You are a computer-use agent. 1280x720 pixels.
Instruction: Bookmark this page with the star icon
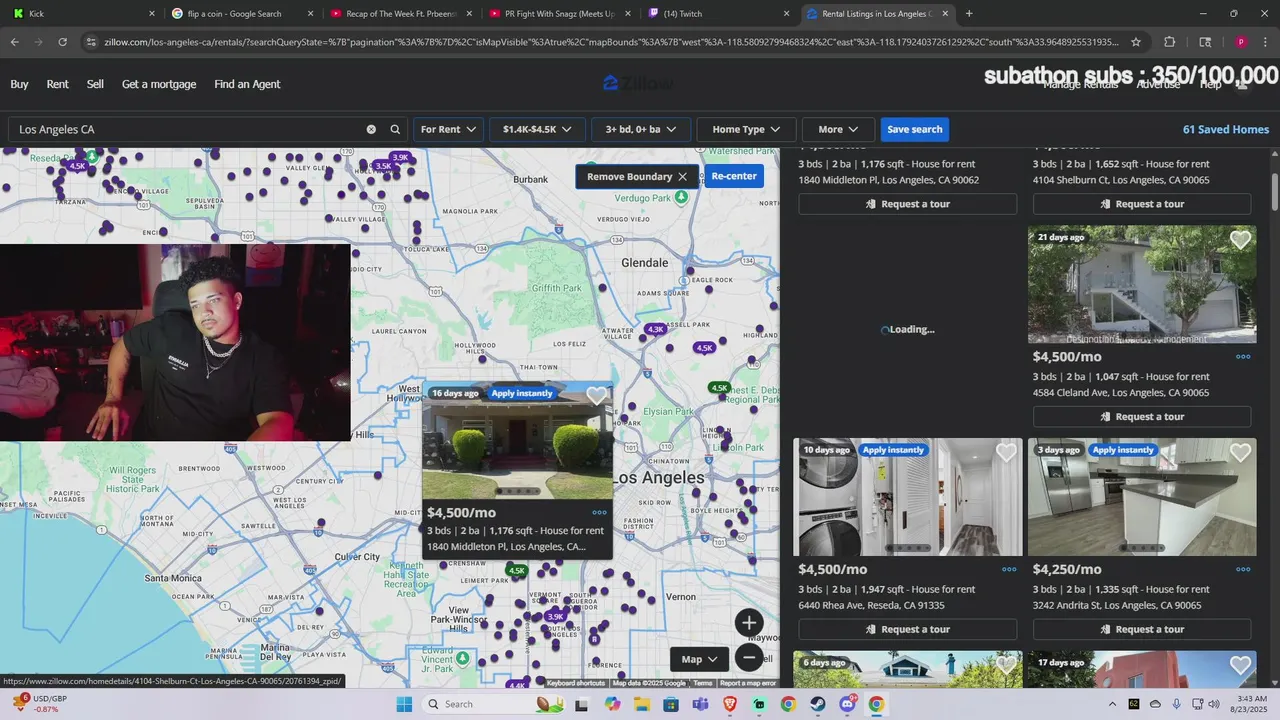pos(1136,42)
